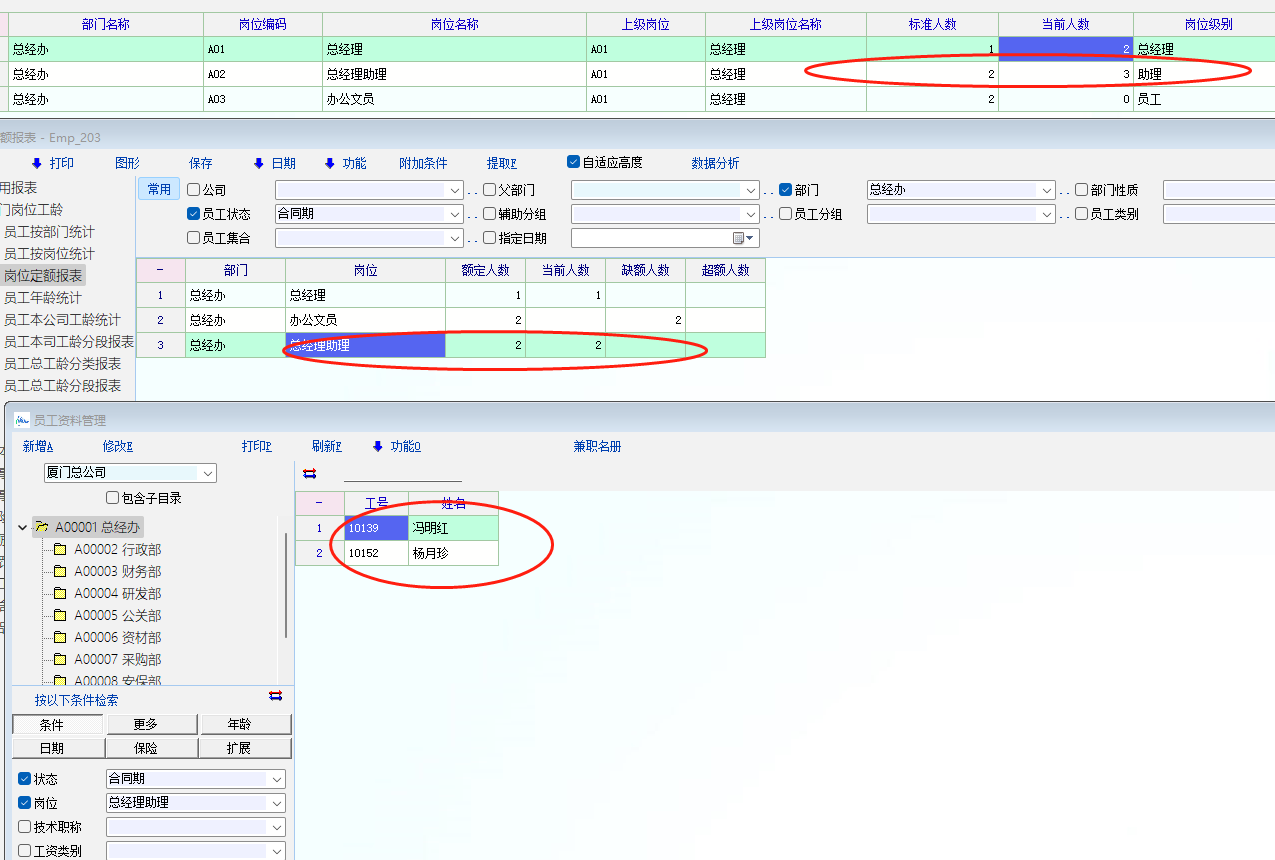This screenshot has width=1275, height=860.
Task: Toggle the 自适应高度 checkbox
Action: point(573,162)
